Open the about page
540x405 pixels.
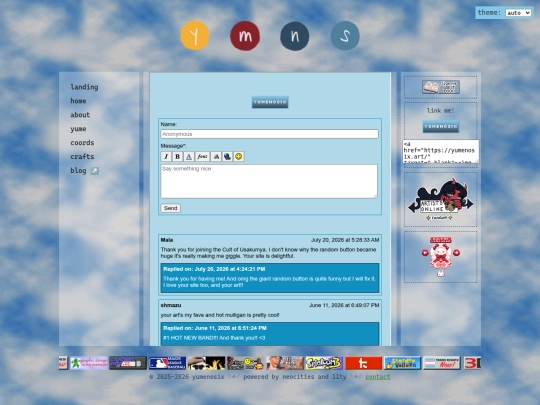click(80, 115)
